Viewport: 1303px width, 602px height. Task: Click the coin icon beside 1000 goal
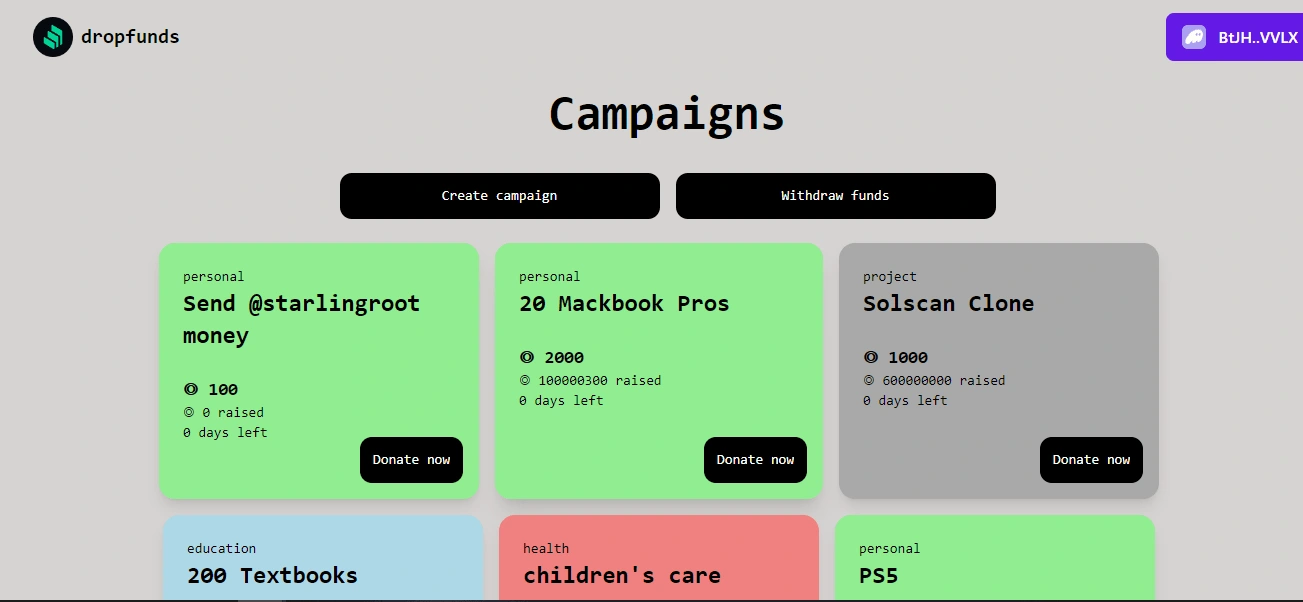pos(871,357)
